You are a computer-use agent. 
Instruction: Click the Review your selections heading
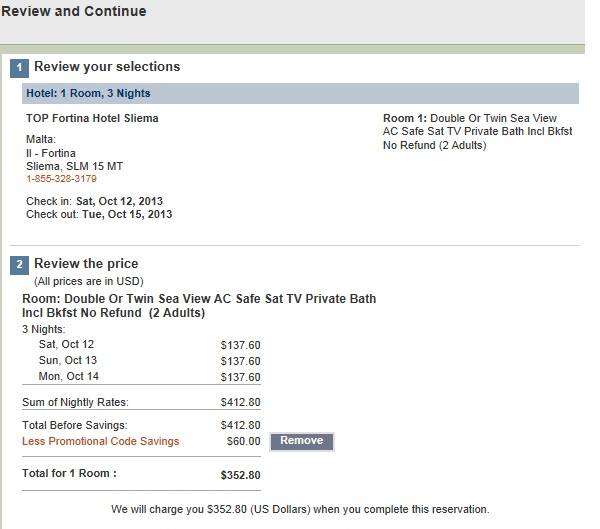point(107,67)
